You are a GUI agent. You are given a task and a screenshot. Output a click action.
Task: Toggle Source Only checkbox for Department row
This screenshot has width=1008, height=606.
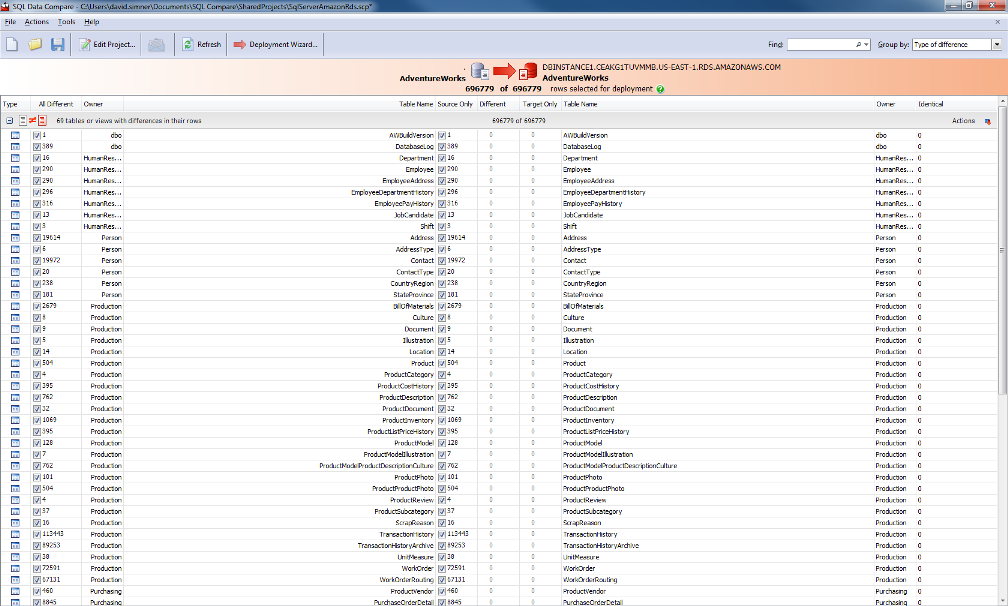point(442,158)
